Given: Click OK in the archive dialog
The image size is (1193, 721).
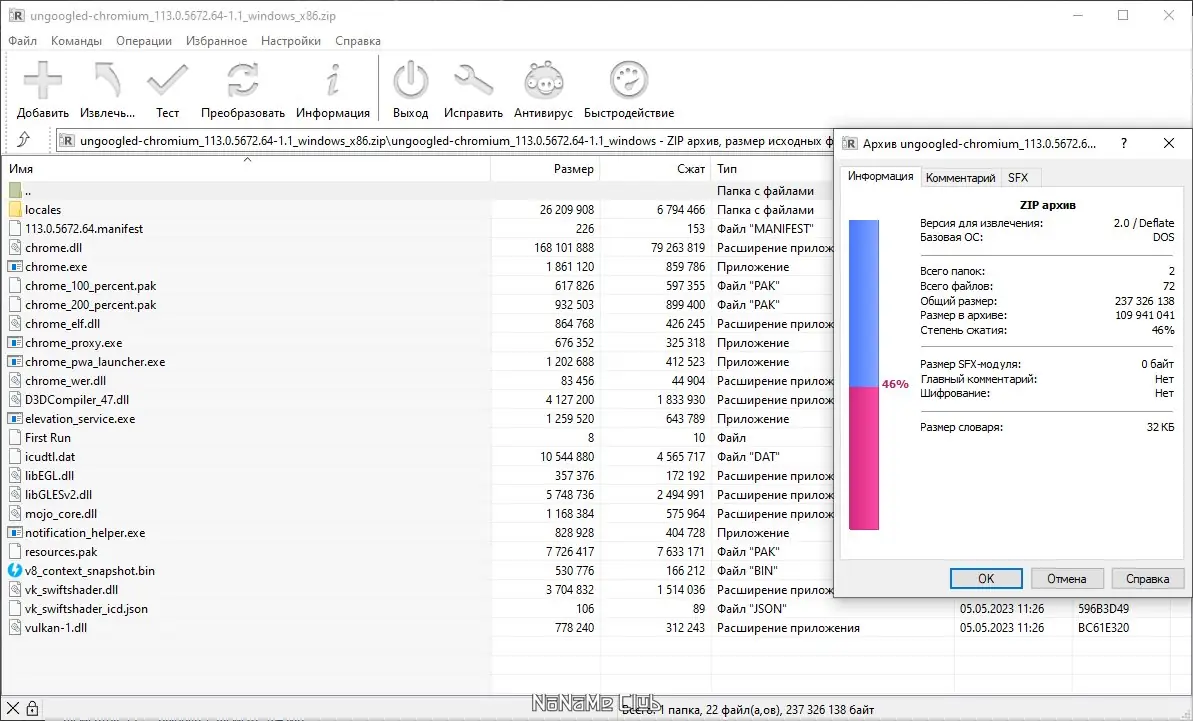Looking at the screenshot, I should (x=986, y=579).
